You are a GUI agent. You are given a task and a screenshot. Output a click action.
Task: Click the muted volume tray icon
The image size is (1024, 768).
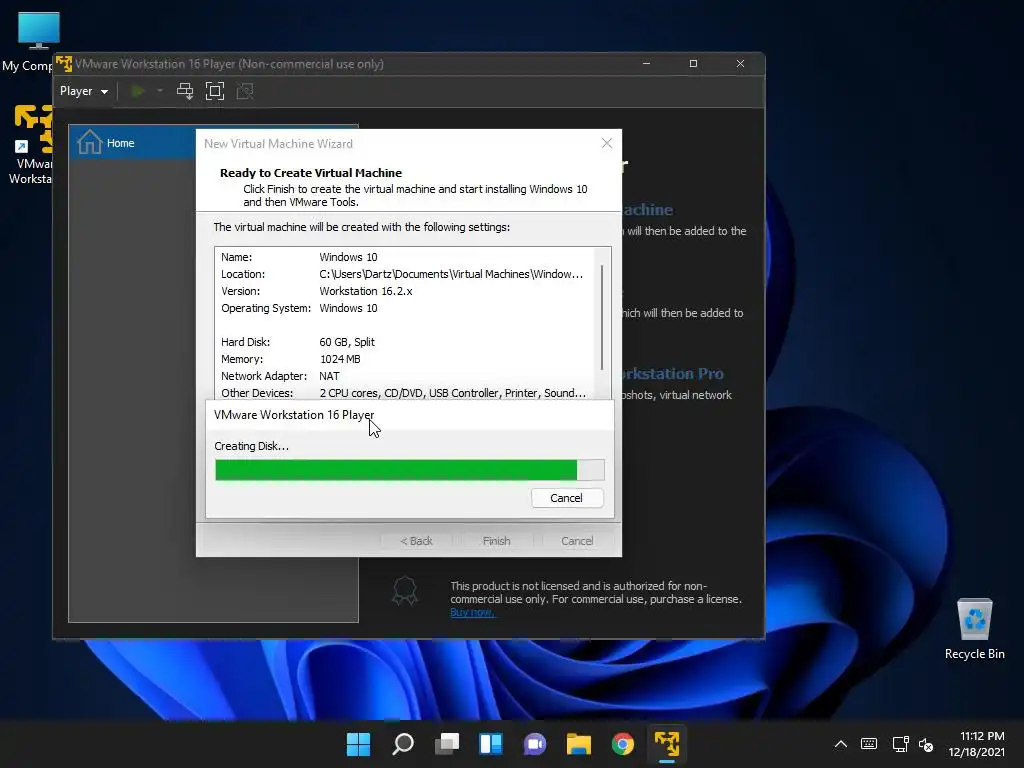(926, 744)
